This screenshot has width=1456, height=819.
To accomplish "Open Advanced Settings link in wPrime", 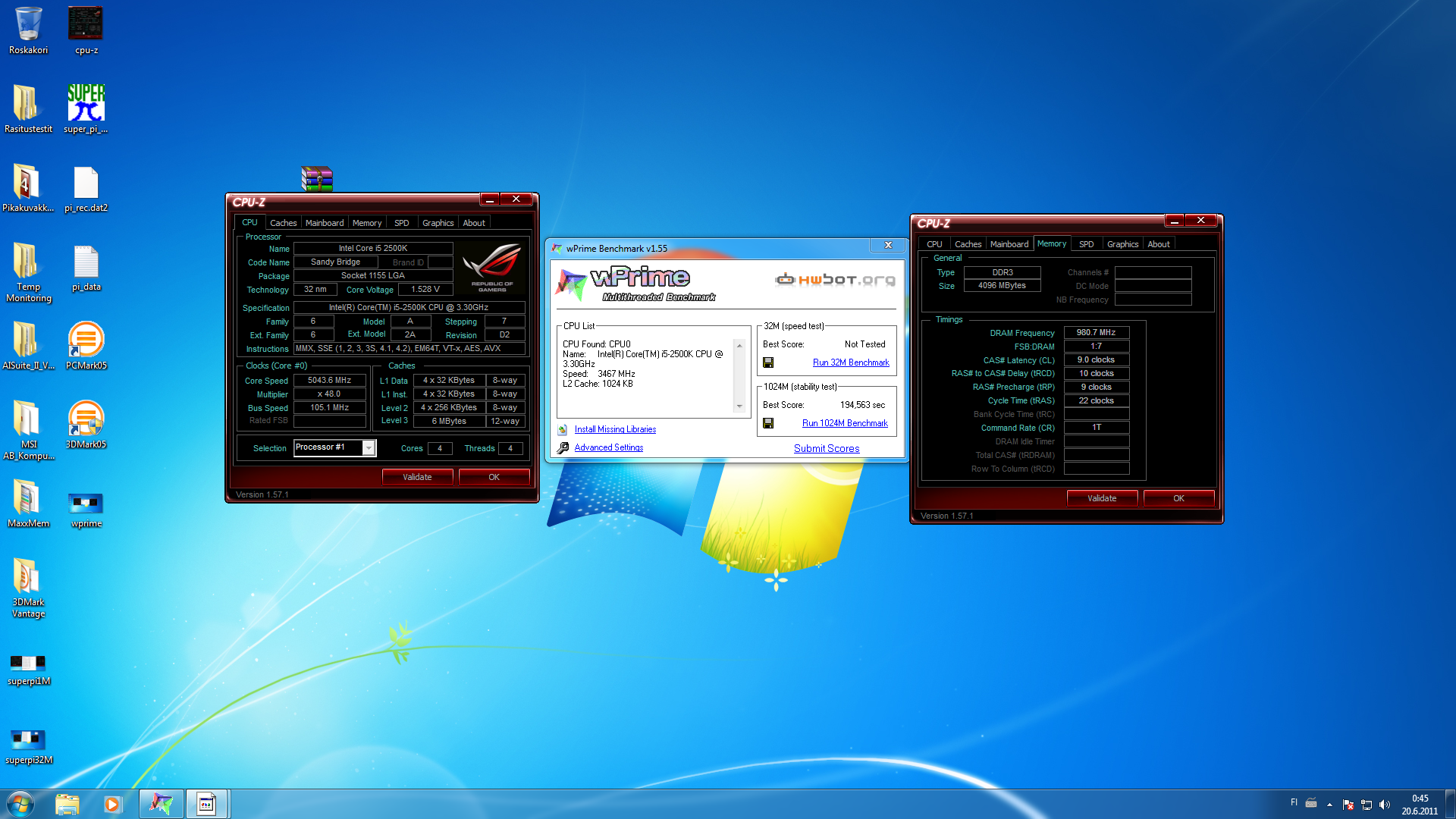I will coord(608,447).
